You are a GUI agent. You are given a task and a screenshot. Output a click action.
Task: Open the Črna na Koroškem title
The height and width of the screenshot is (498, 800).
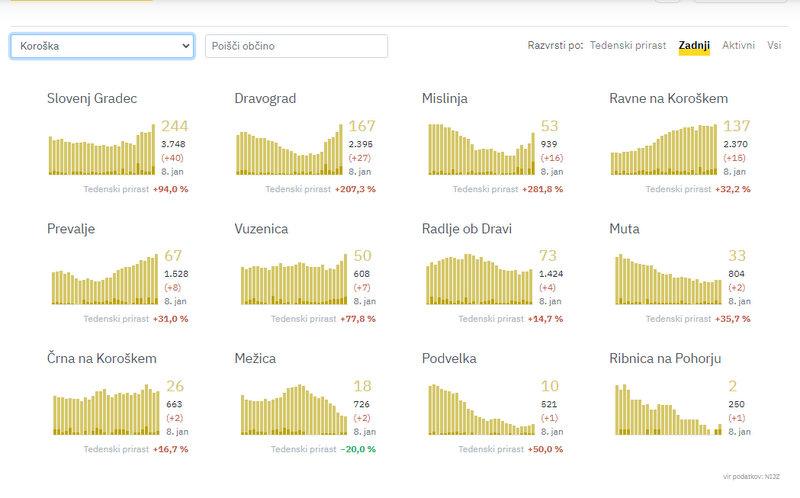(x=102, y=358)
